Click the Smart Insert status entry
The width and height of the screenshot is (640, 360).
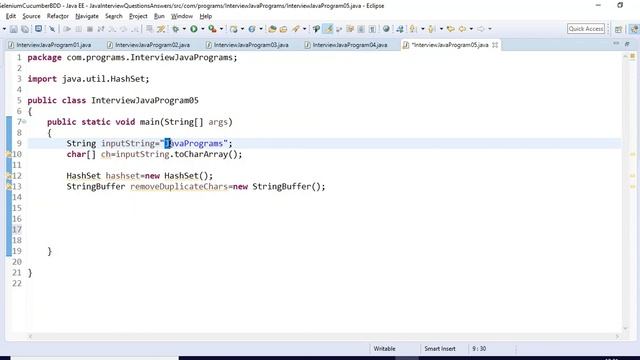(x=440, y=349)
